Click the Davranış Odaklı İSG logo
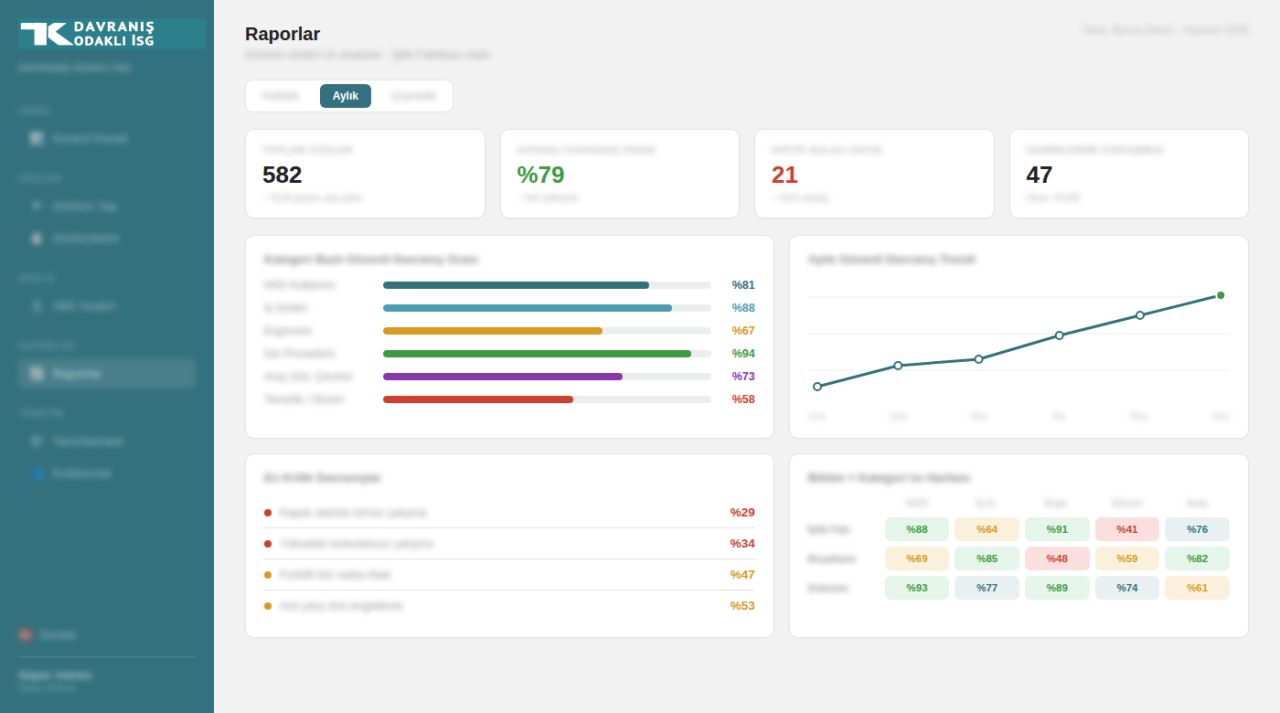 click(x=112, y=34)
